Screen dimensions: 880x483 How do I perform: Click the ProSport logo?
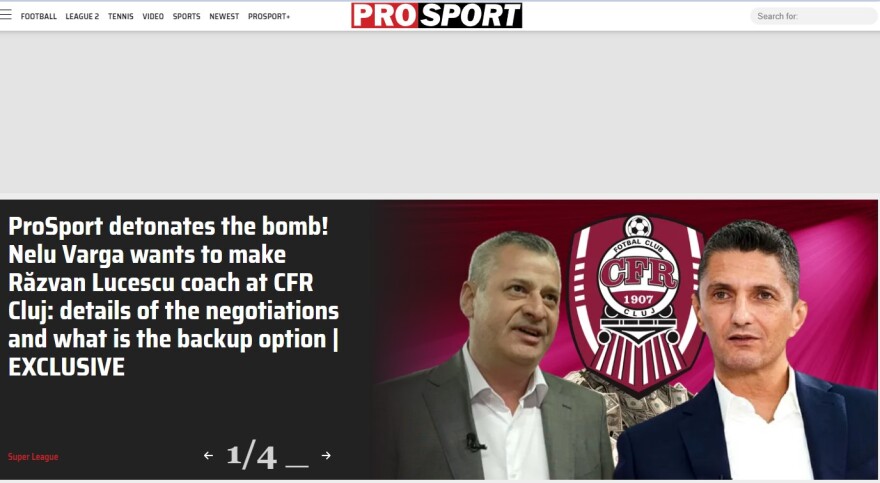click(x=437, y=15)
